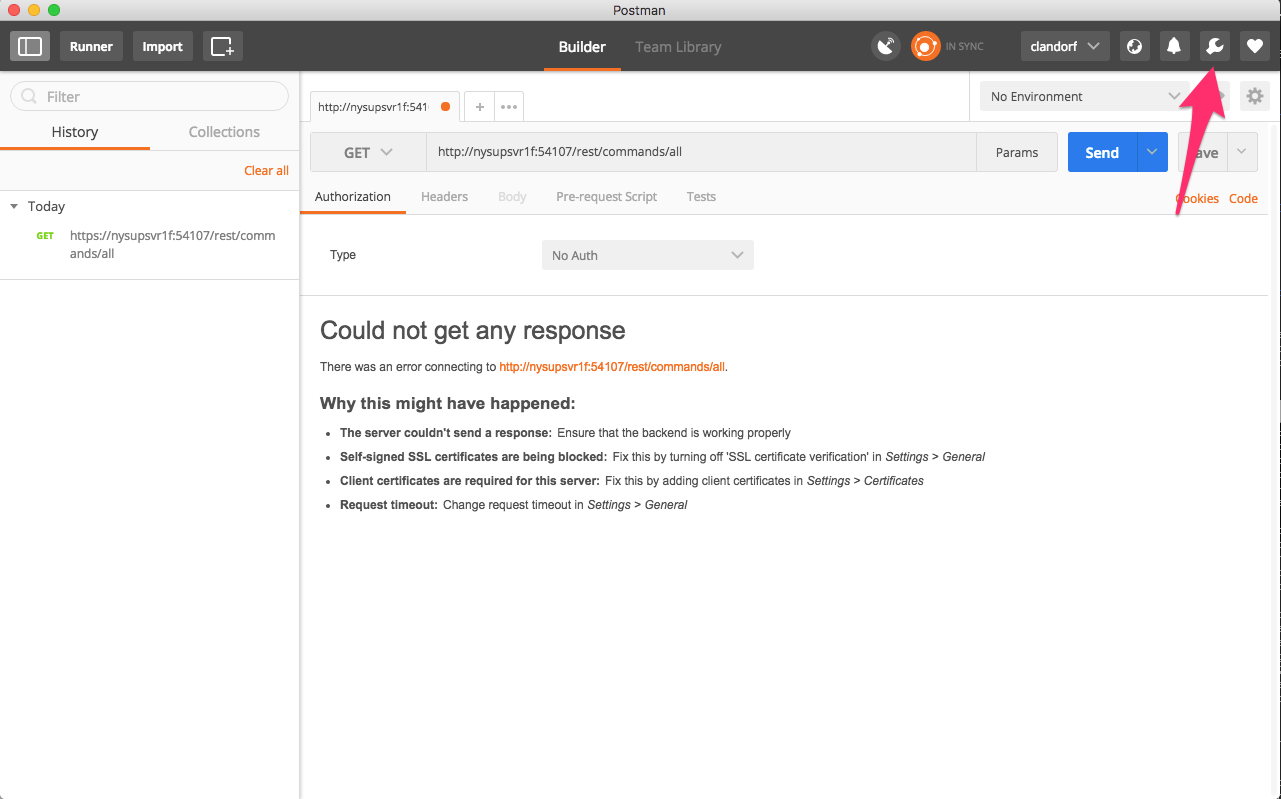Switch to the Collections tab
Screen dimensions: 1281x799
pyautogui.click(x=224, y=132)
